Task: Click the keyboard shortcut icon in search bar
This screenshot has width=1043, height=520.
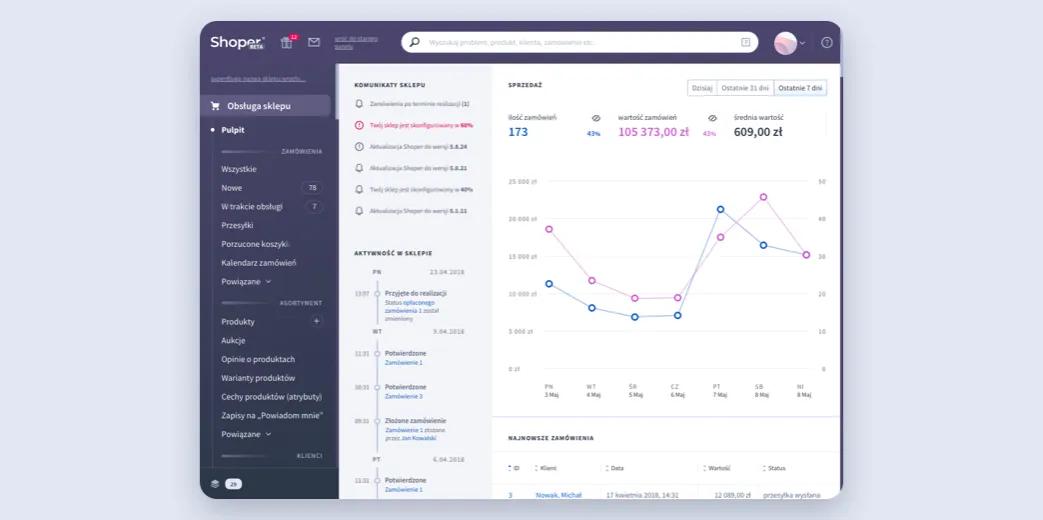Action: (745, 42)
